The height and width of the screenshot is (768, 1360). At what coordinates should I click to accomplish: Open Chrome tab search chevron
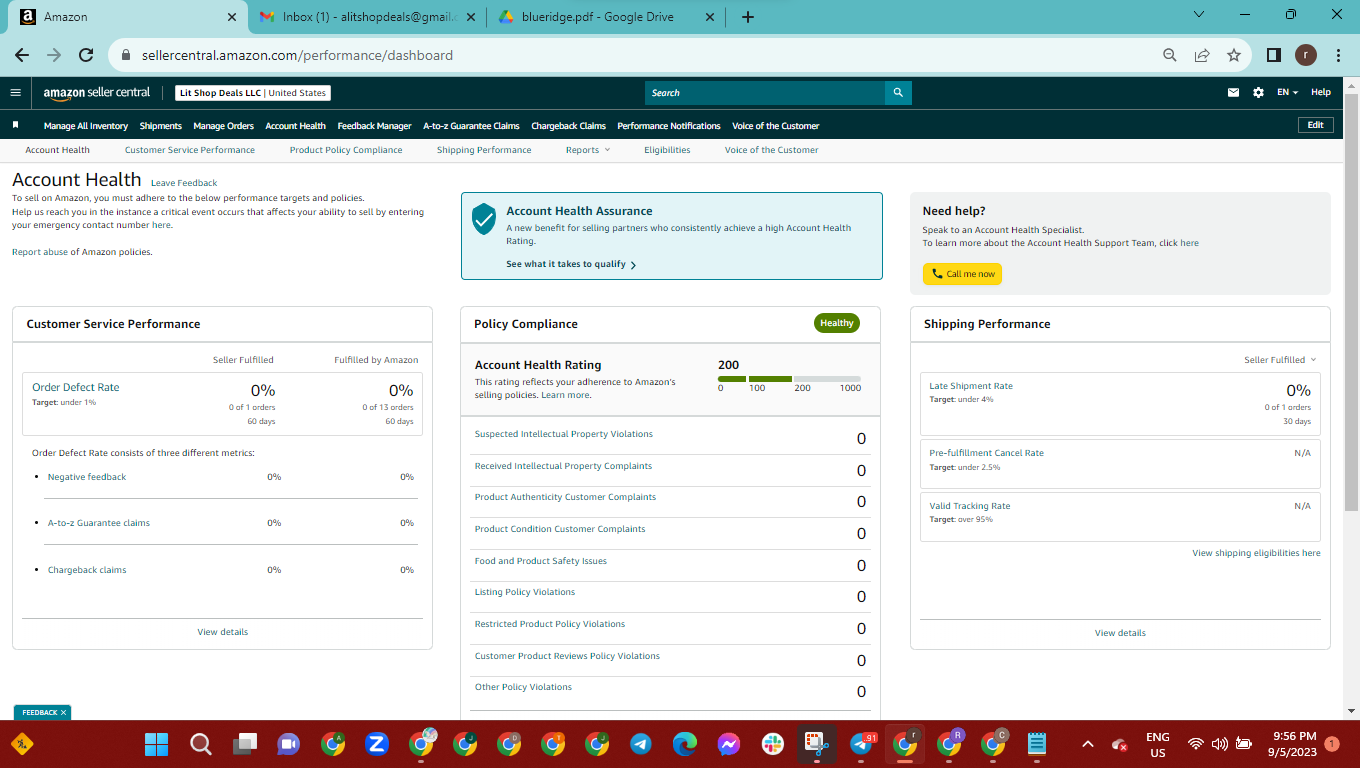1200,14
